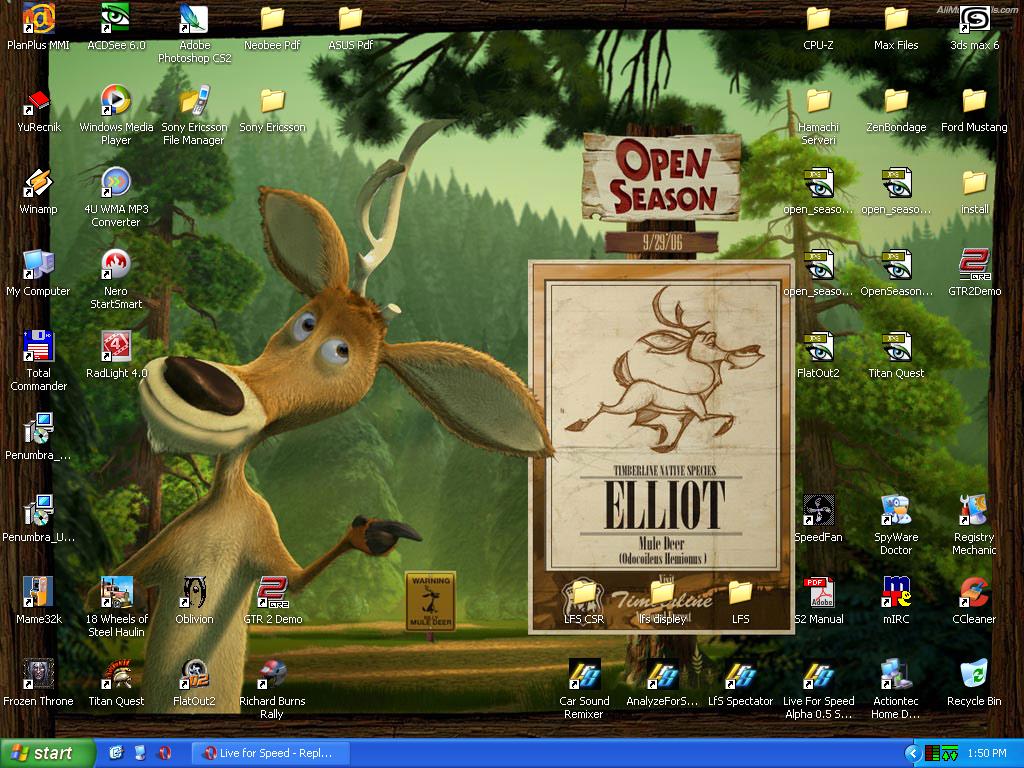Launch the 3ds max 6 shortcut
The height and width of the screenshot is (768, 1024).
click(x=974, y=19)
